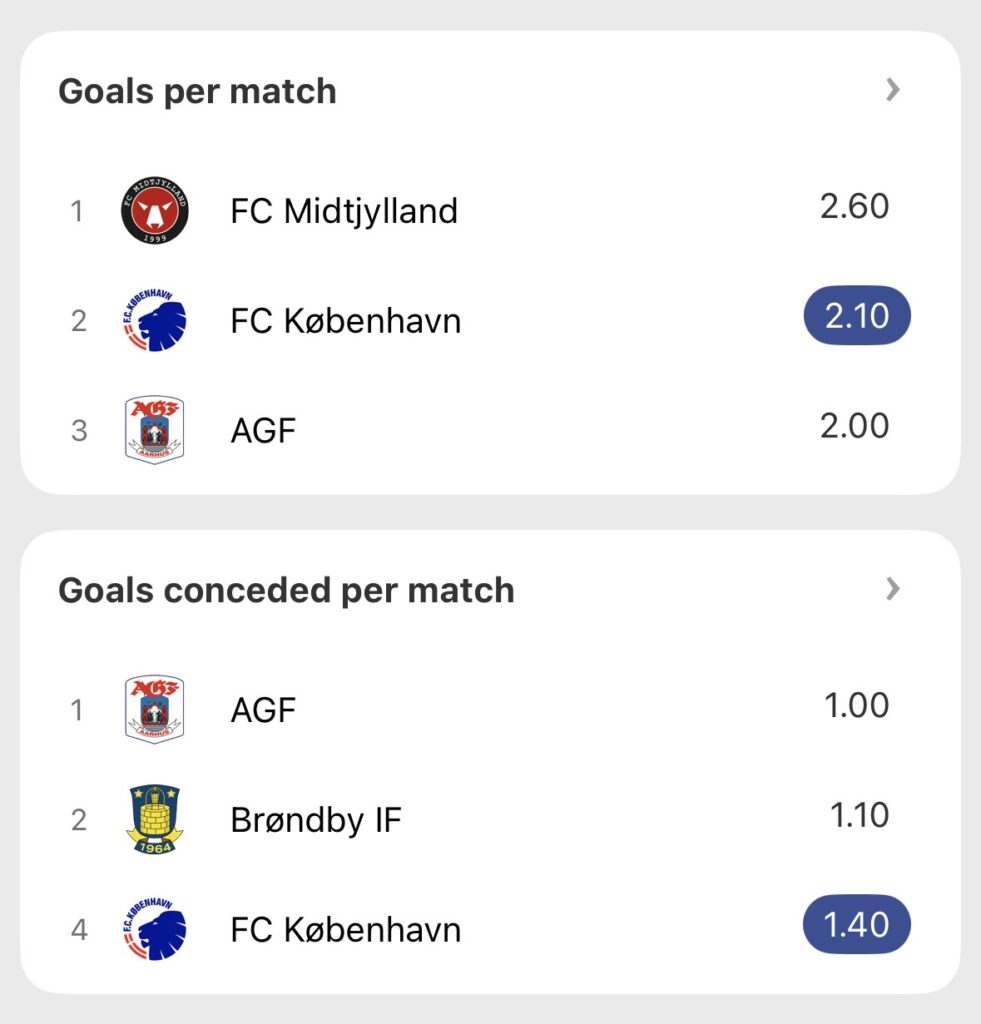Select FC København name under Goals per match
The image size is (981, 1024).
click(346, 321)
